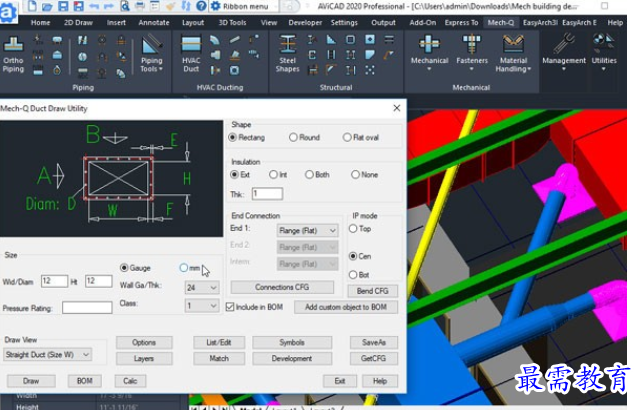Click the dot pattern icon in Structural panel

coord(370,71)
